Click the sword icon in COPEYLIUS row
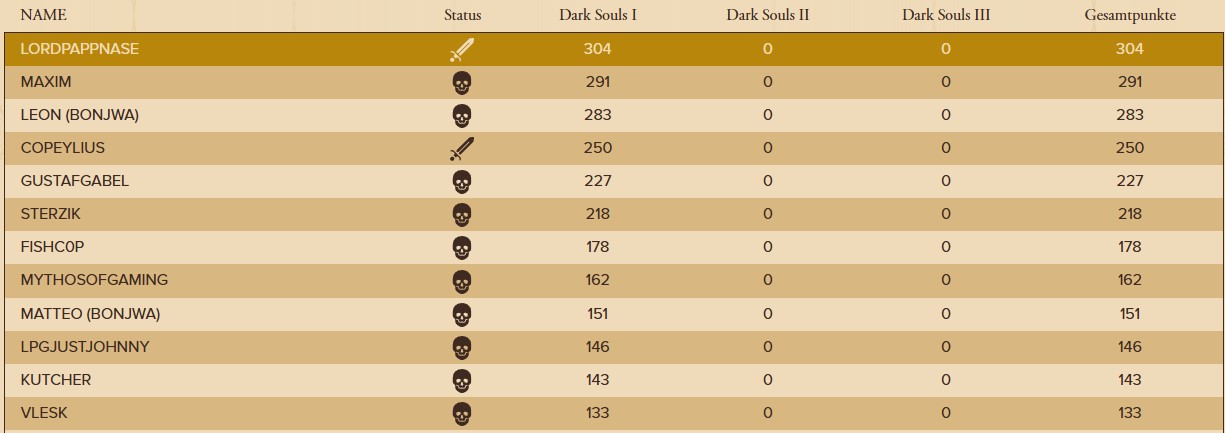Screen dimensions: 1225x433 click(x=461, y=148)
